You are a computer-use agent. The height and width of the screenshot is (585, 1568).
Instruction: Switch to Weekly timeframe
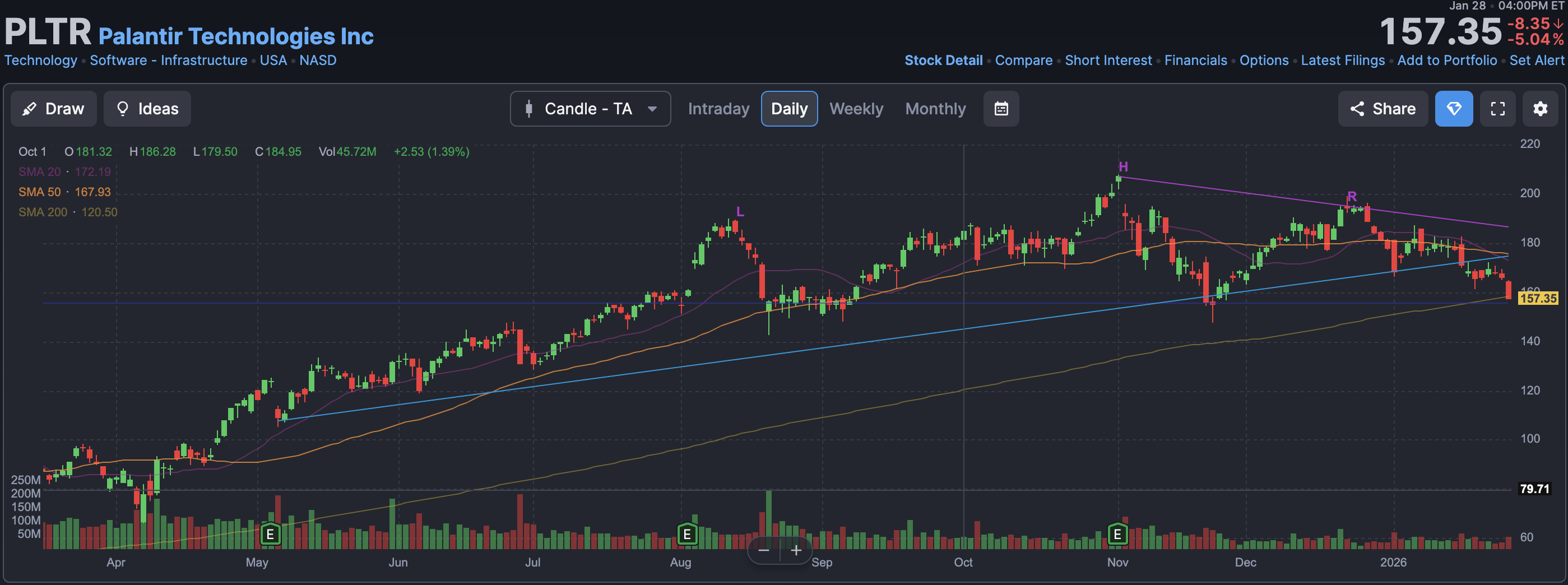856,109
